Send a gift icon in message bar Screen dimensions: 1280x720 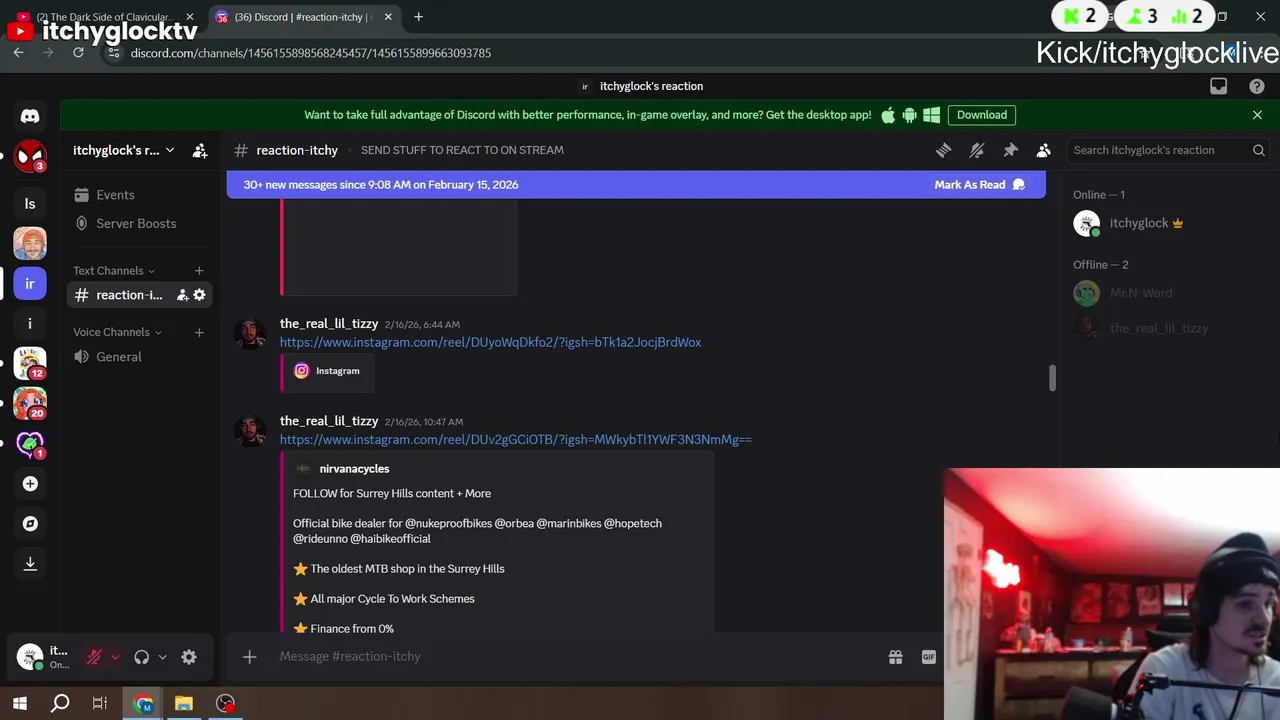coord(895,657)
